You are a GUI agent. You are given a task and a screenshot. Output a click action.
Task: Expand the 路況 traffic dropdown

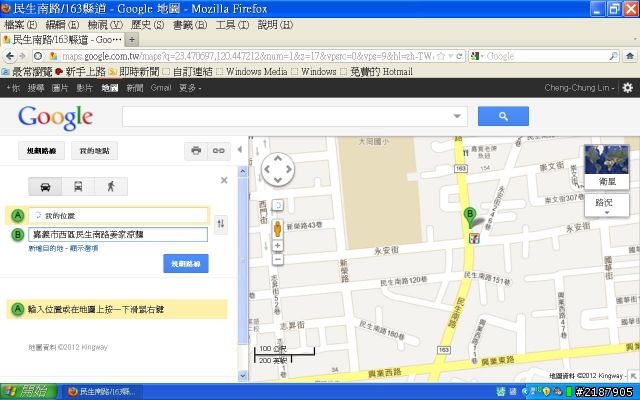607,205
